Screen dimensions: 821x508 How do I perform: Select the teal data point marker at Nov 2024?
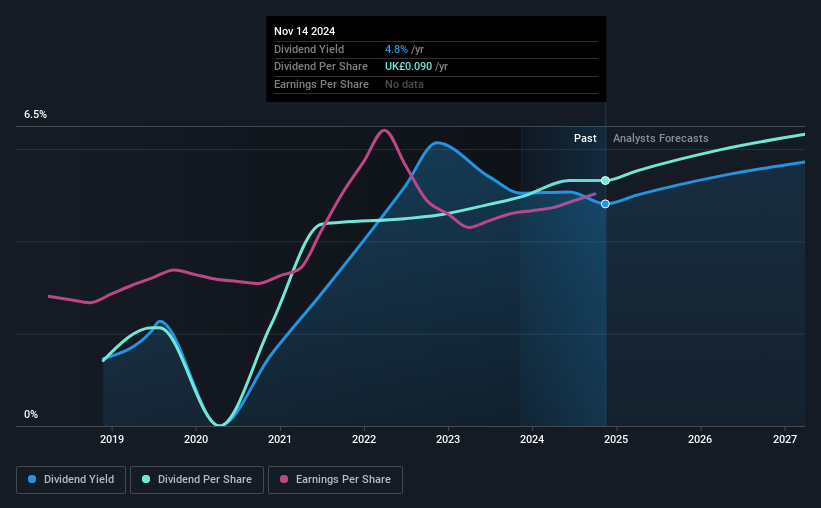click(605, 181)
